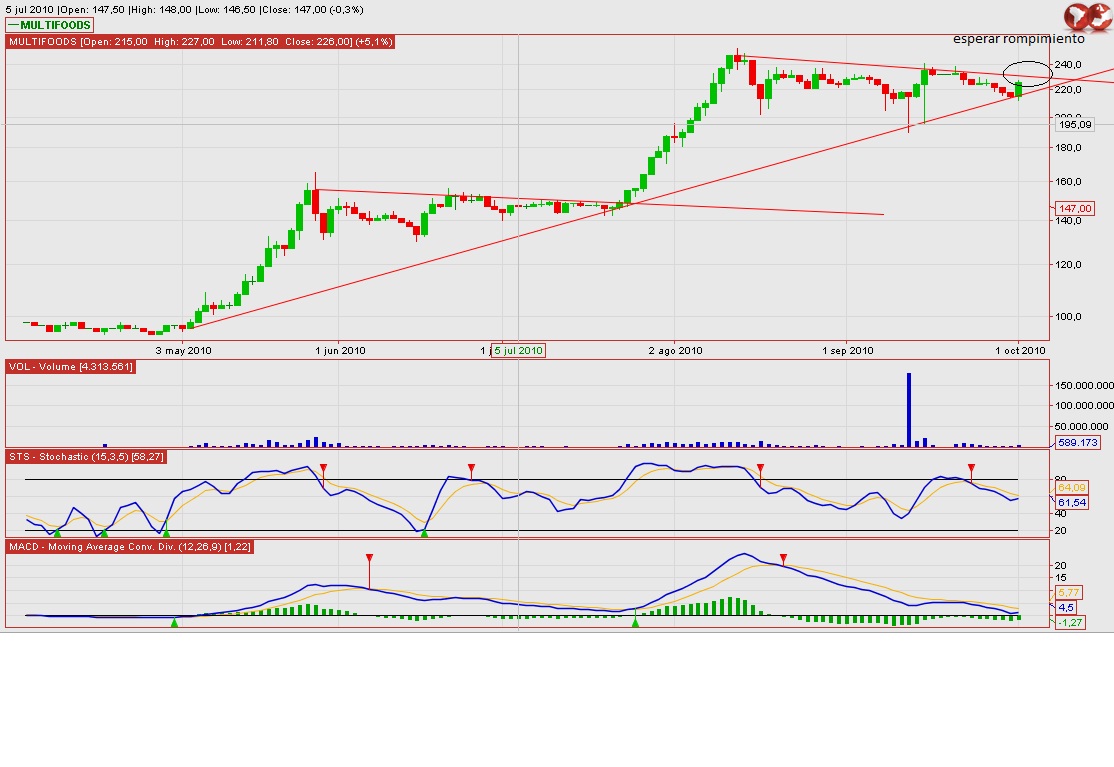
Task: Click first red sell arrow on Stochastic
Action: click(324, 468)
